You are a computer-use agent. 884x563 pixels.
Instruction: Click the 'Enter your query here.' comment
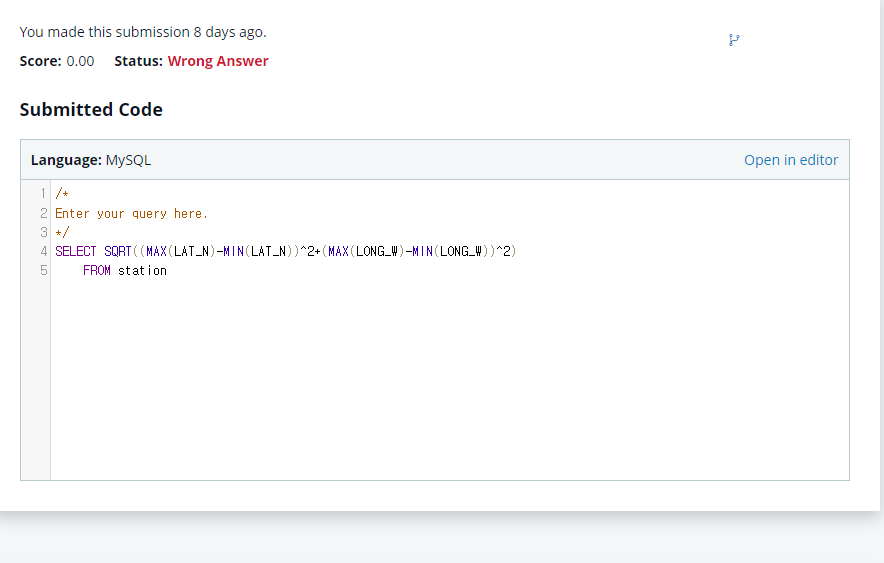point(131,214)
